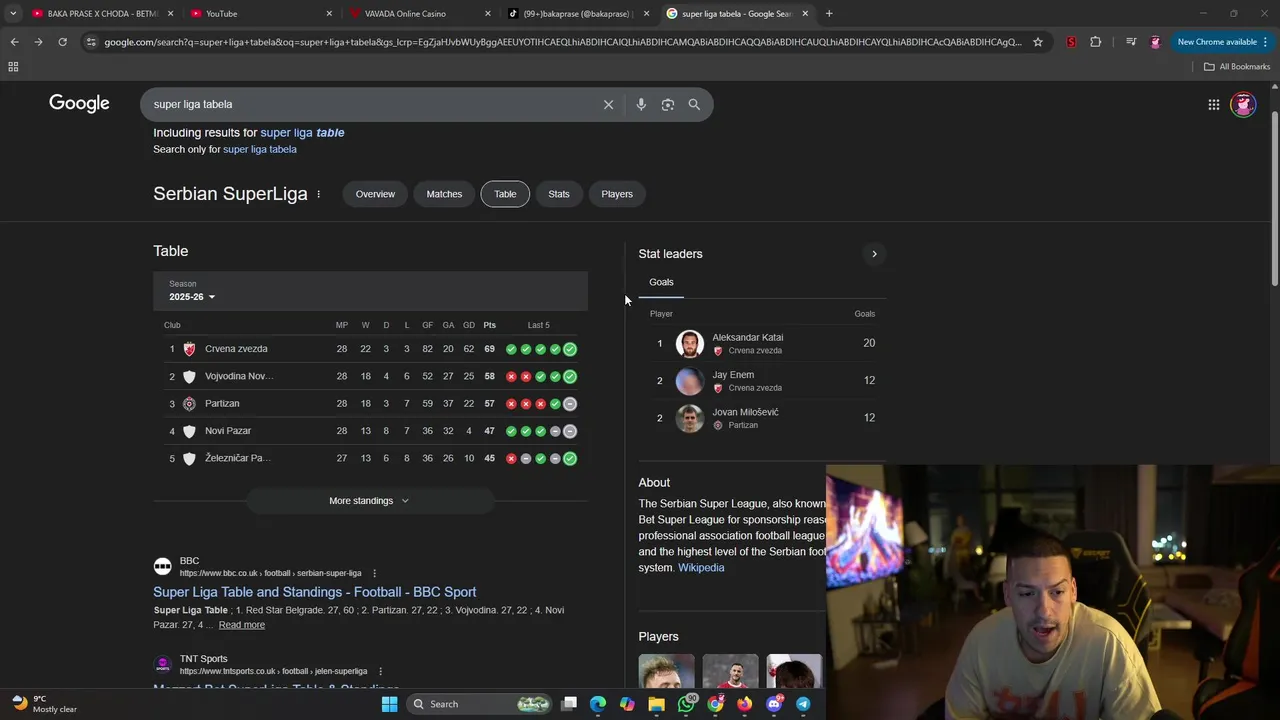The image size is (1280, 720).
Task: Open the Google account avatar
Action: (x=1243, y=104)
